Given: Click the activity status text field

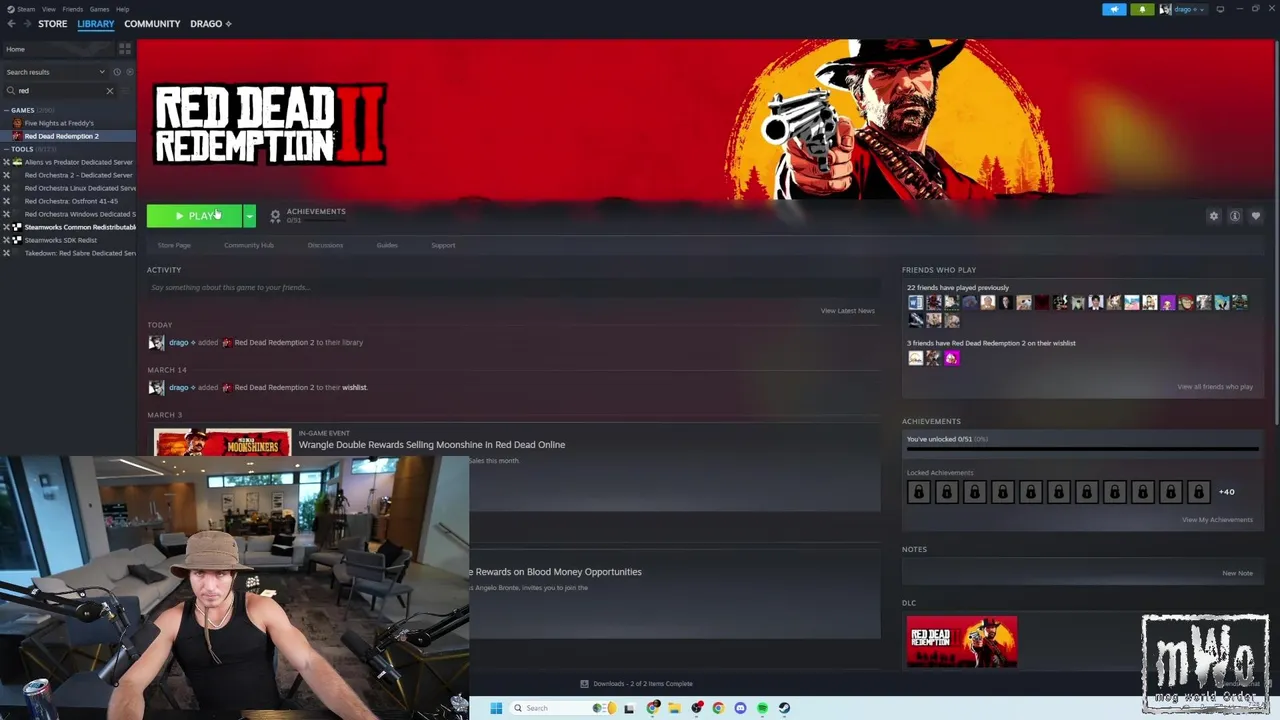Looking at the screenshot, I should click(x=512, y=288).
